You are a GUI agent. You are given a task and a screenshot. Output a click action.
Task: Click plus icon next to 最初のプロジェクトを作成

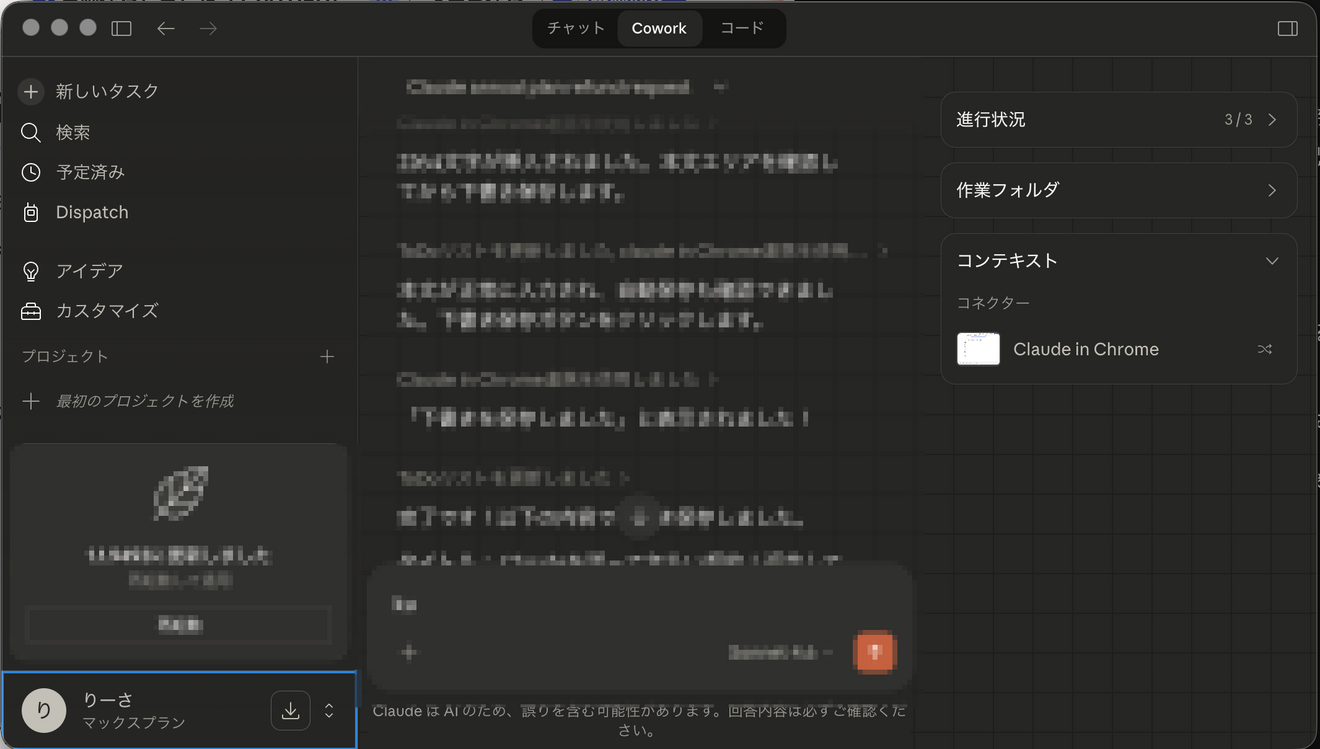[x=31, y=401]
